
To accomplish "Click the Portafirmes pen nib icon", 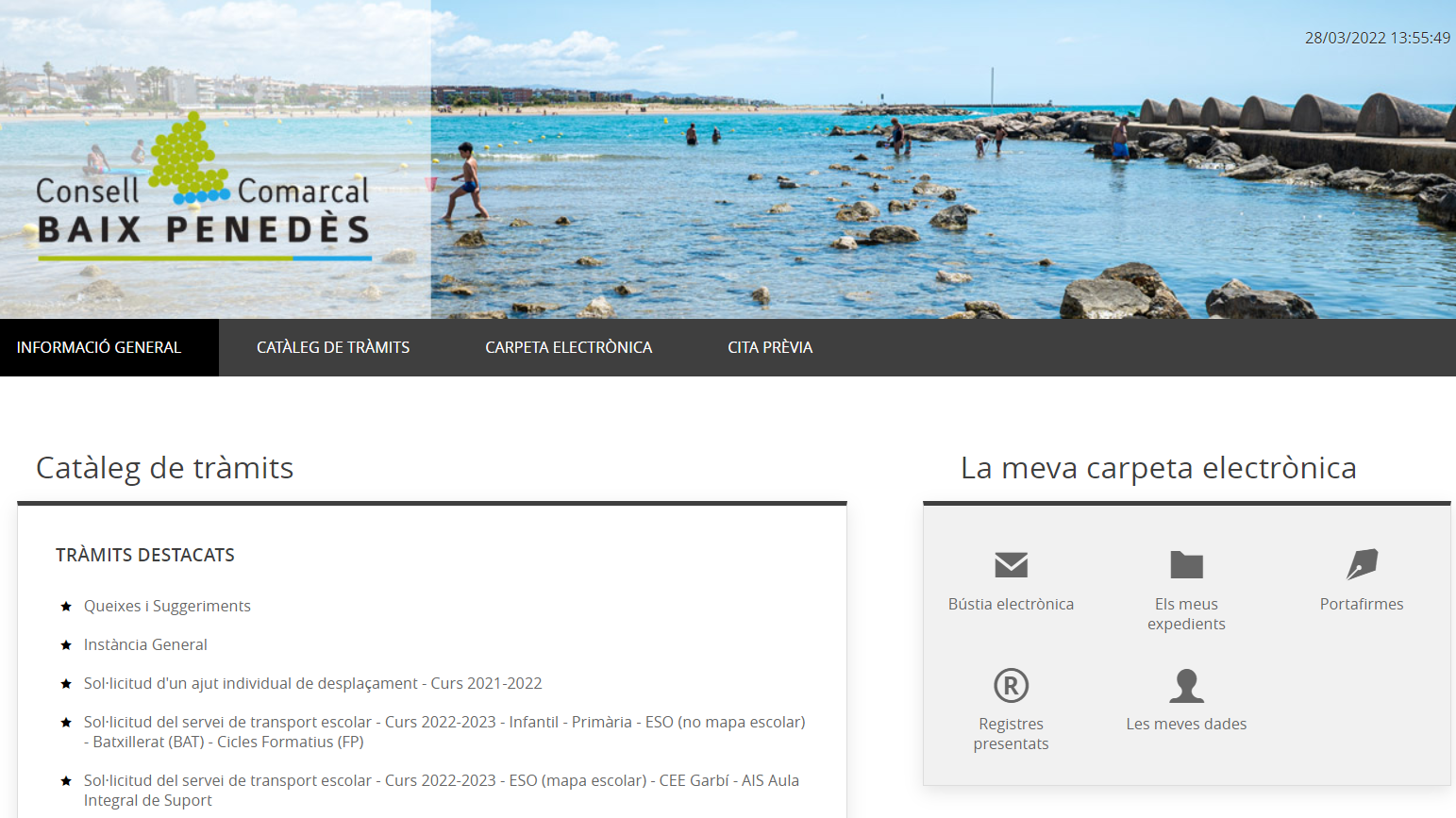I will point(1362,564).
